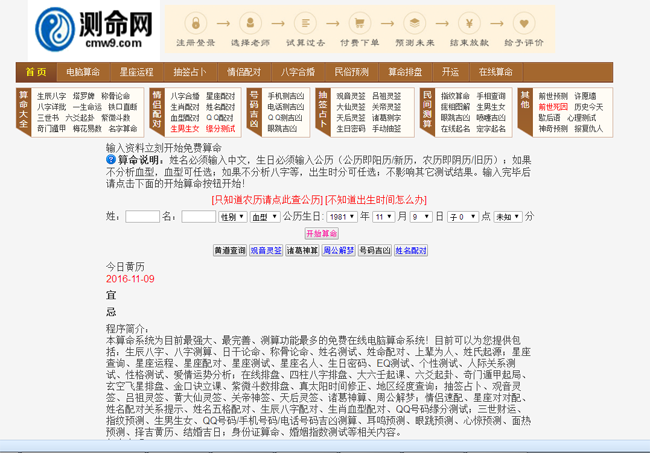Open the 塔罗牌 tarot link
The height and width of the screenshot is (453, 650).
click(83, 96)
